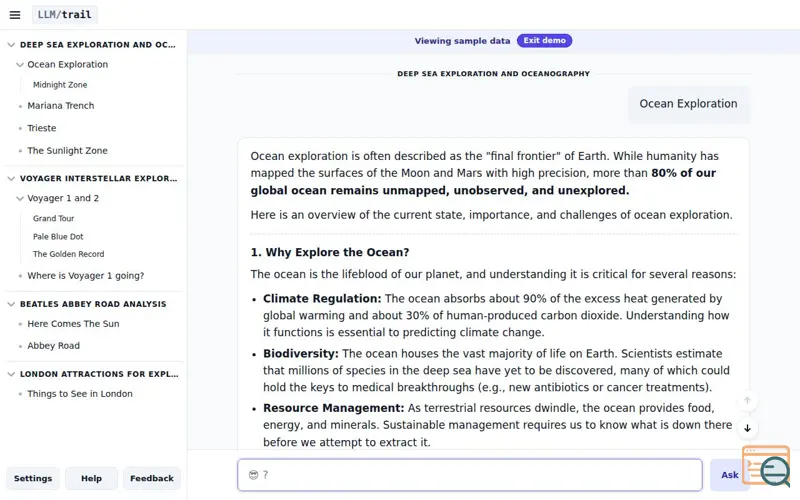The width and height of the screenshot is (800, 500).
Task: Select Ocean Exploration label in sidebar
Action: 68,65
